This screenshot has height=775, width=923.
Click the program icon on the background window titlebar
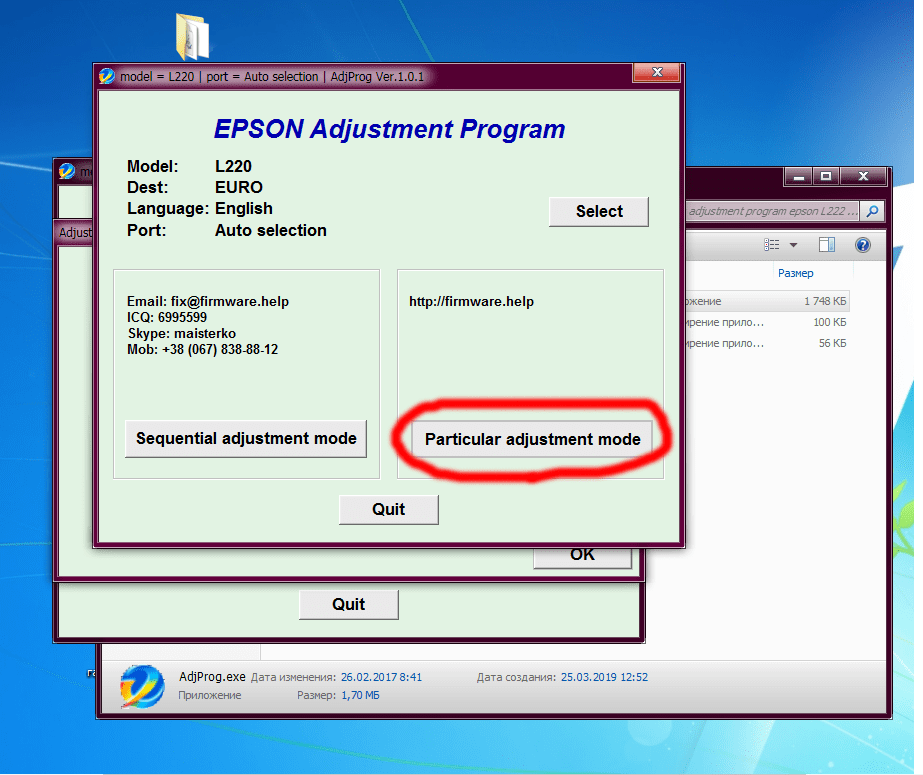coord(67,171)
